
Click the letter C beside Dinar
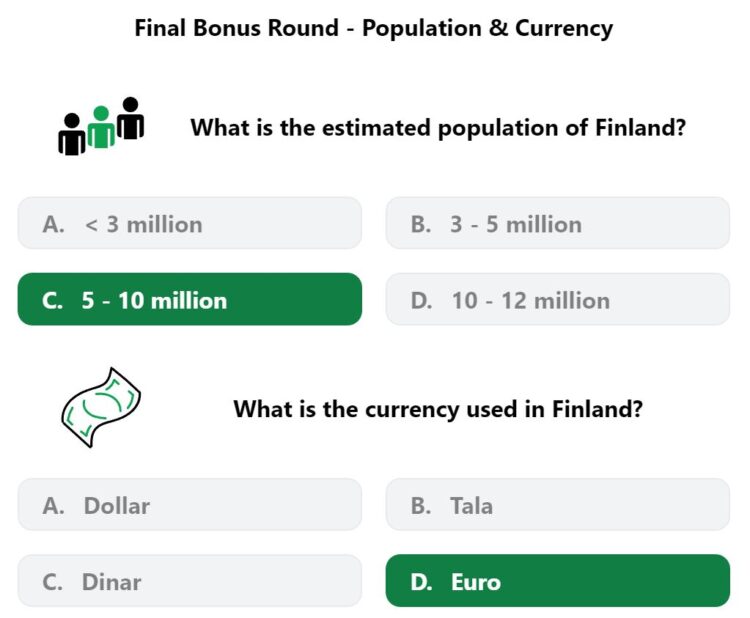click(53, 582)
